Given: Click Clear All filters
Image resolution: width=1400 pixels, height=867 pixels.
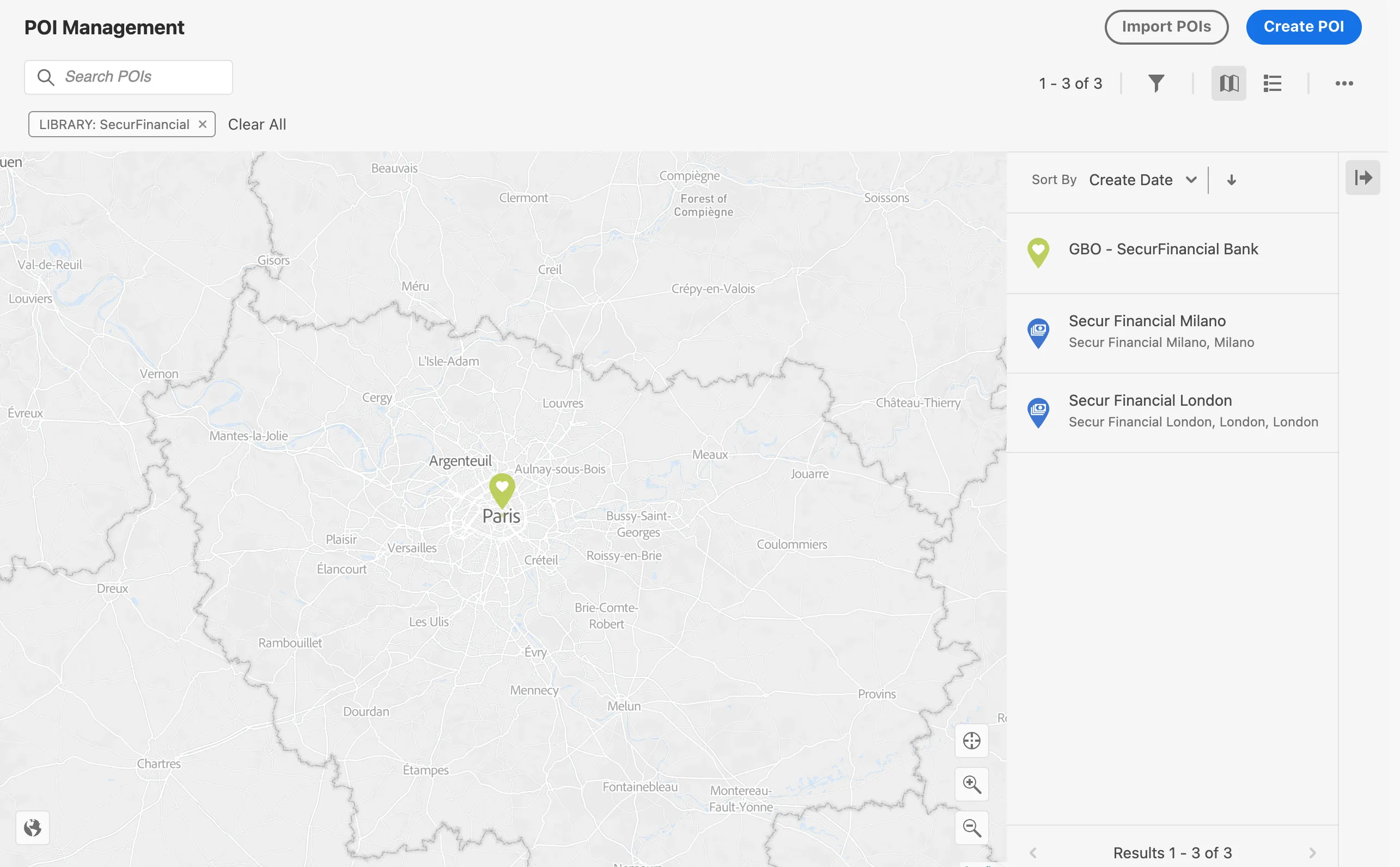Looking at the screenshot, I should (x=257, y=124).
